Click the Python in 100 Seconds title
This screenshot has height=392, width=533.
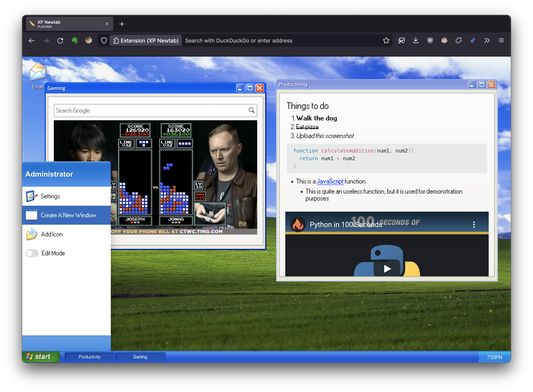345,224
